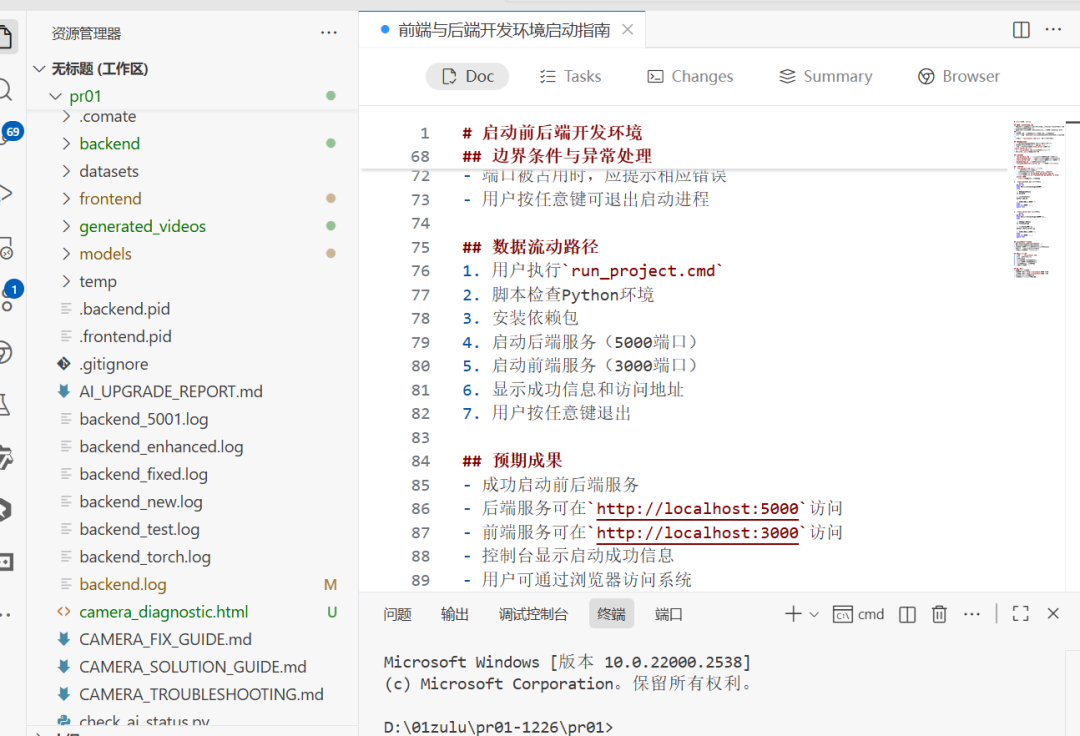Switch to the Tasks view
1080x736 pixels.
point(570,76)
